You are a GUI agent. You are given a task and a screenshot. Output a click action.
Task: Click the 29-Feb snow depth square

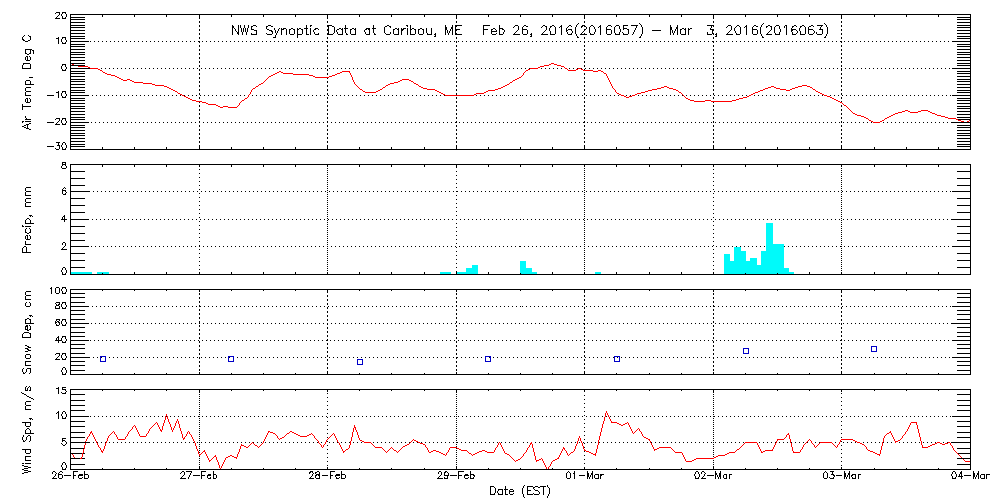[x=488, y=359]
